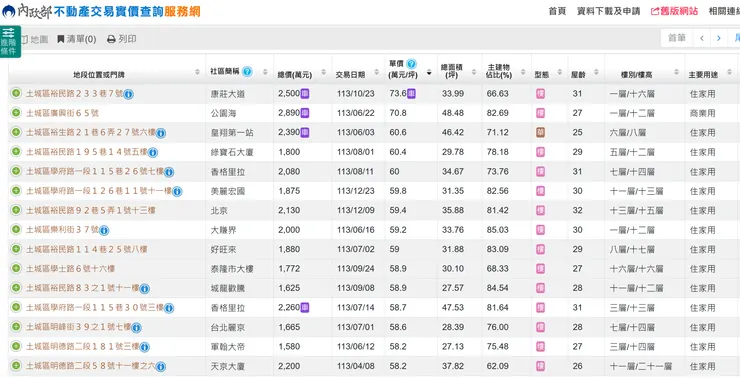The height and width of the screenshot is (378, 740).
Task: Click info icon beside 土城區明德路二段58號十一樓之六
Action: click(x=160, y=367)
